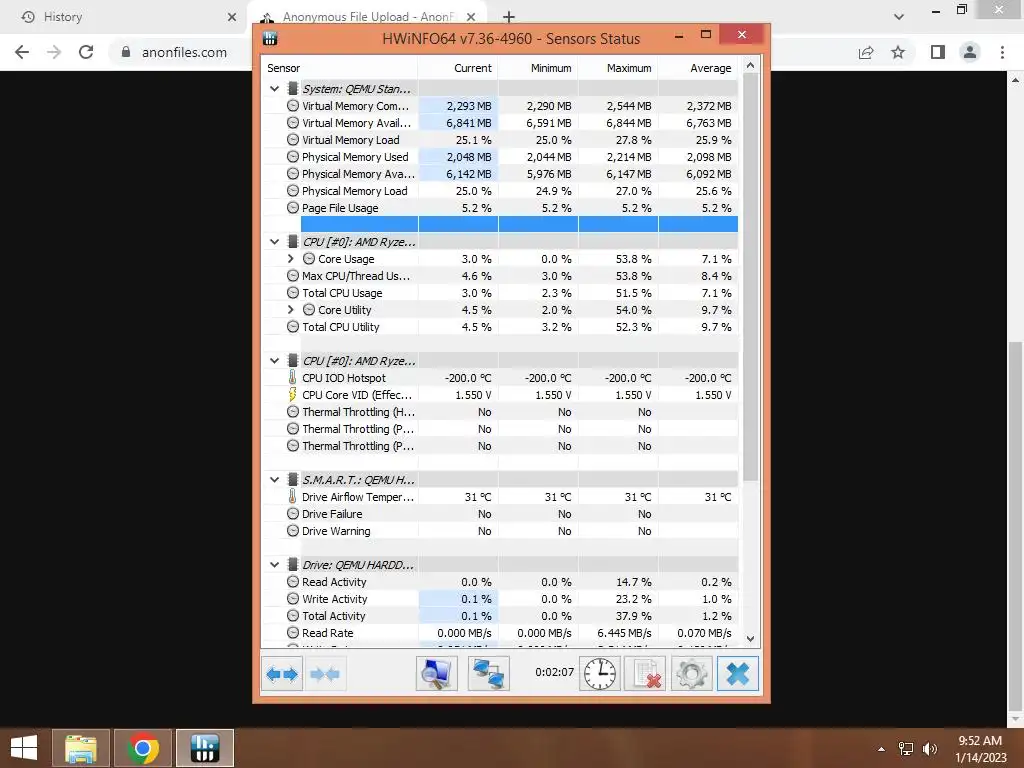Viewport: 1024px width, 768px height.
Task: Open Windows Start menu
Action: [x=24, y=748]
